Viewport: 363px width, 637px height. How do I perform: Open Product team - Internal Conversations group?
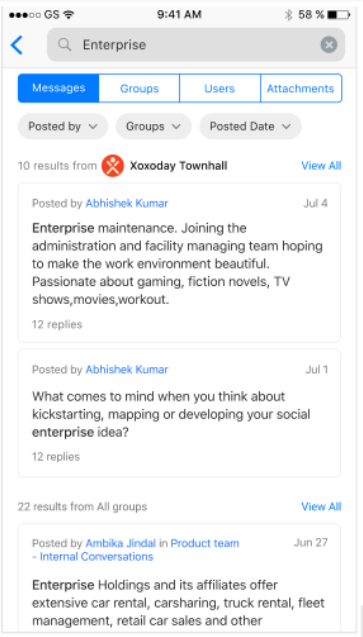coord(136,550)
